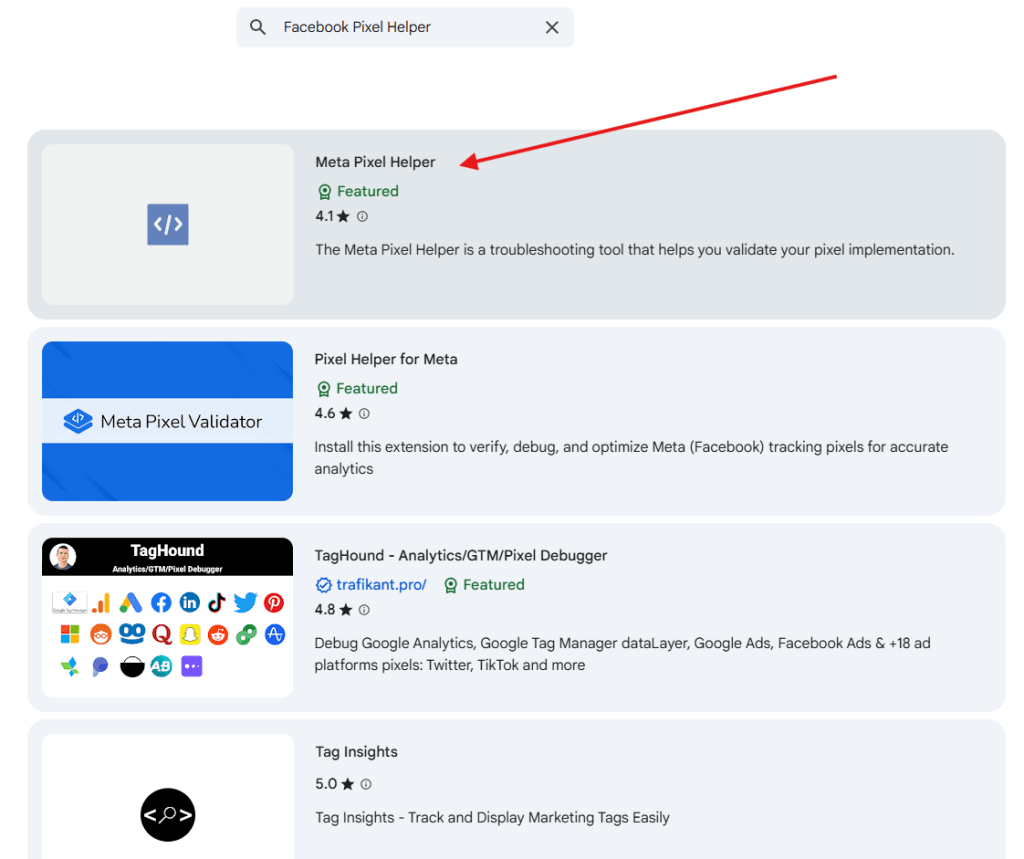
Task: Click the rating info icon beside 4.8
Action: (364, 610)
